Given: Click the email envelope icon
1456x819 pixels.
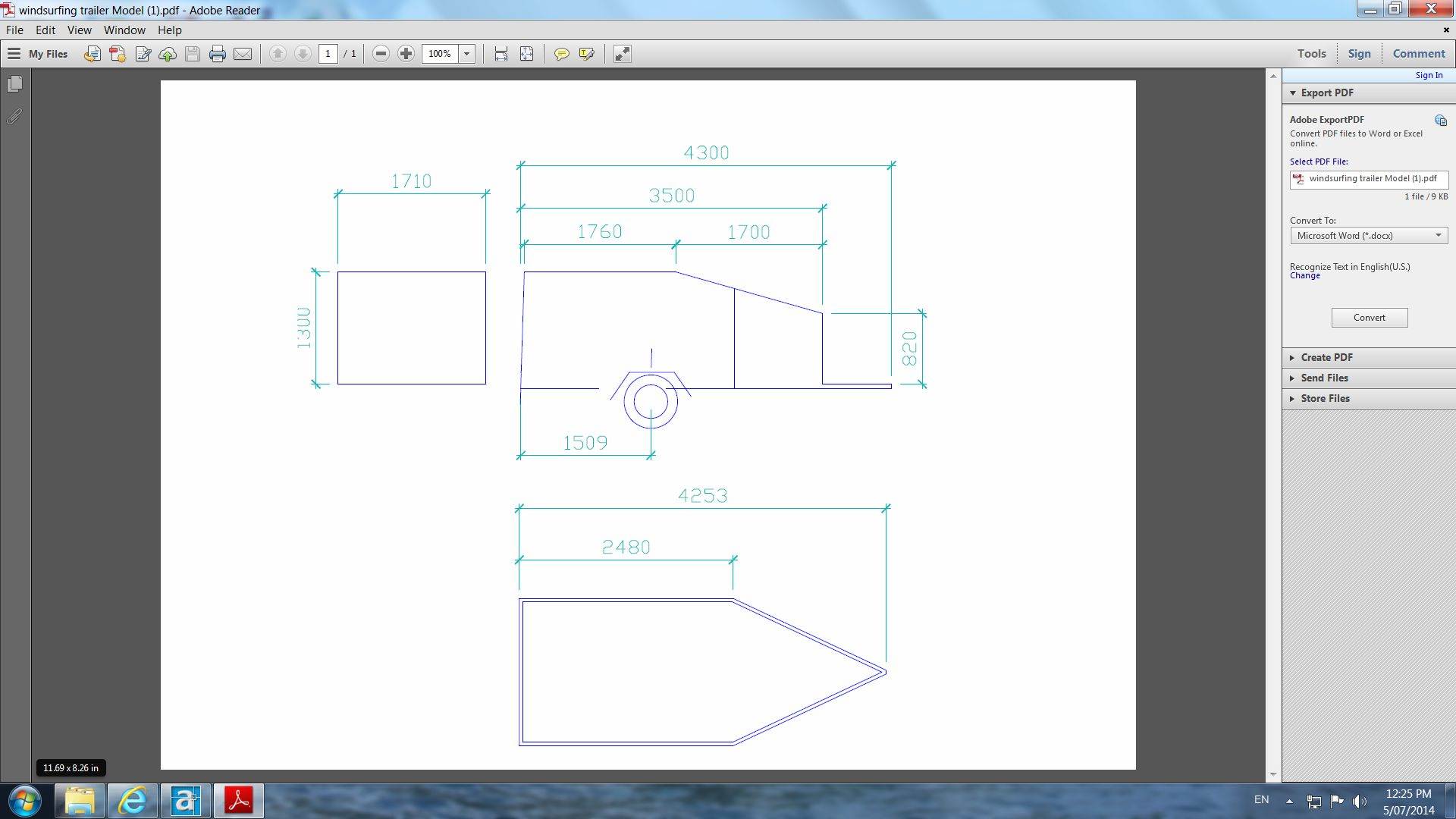Looking at the screenshot, I should click(243, 54).
